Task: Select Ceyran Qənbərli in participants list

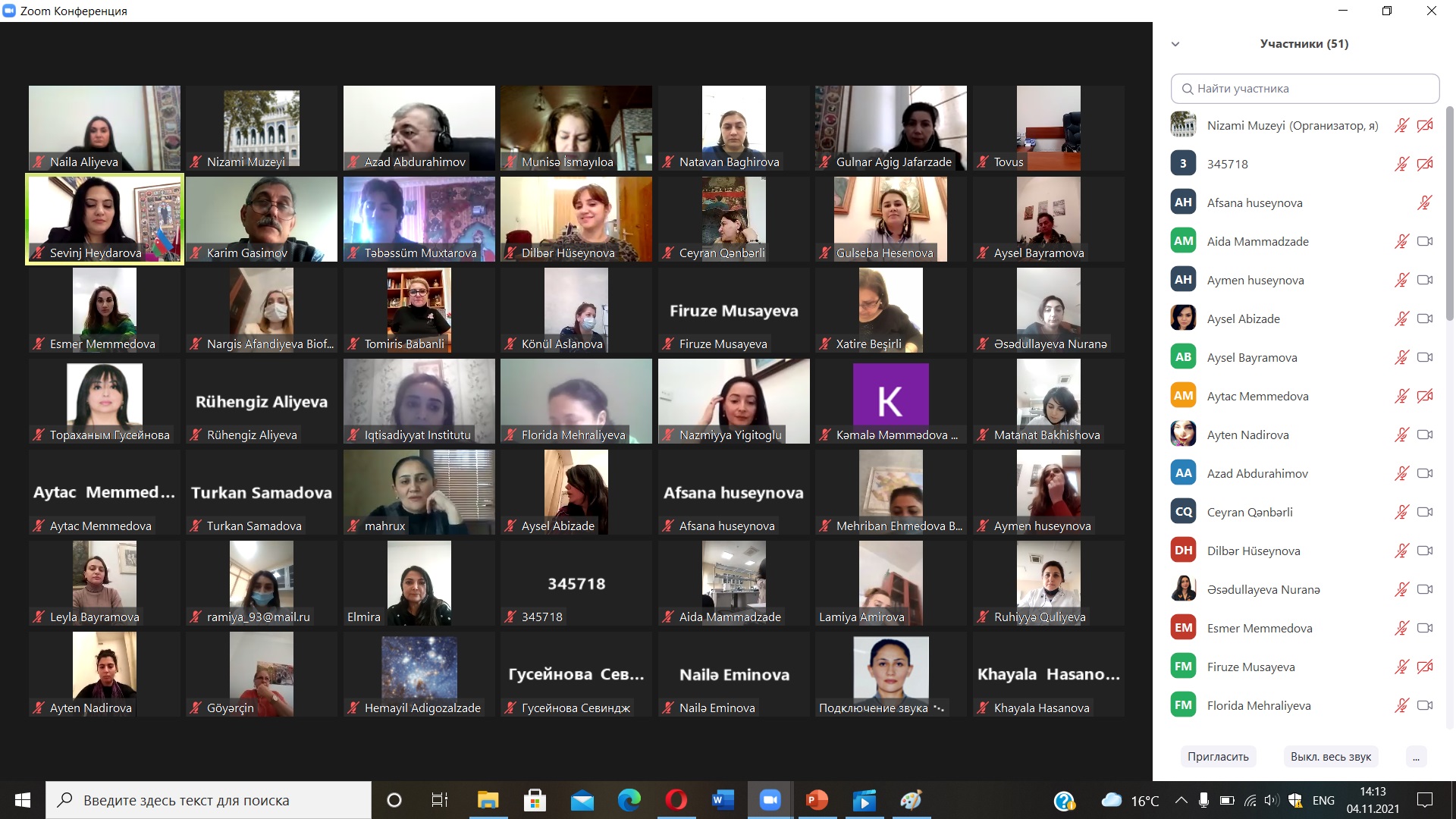Action: coord(1250,512)
